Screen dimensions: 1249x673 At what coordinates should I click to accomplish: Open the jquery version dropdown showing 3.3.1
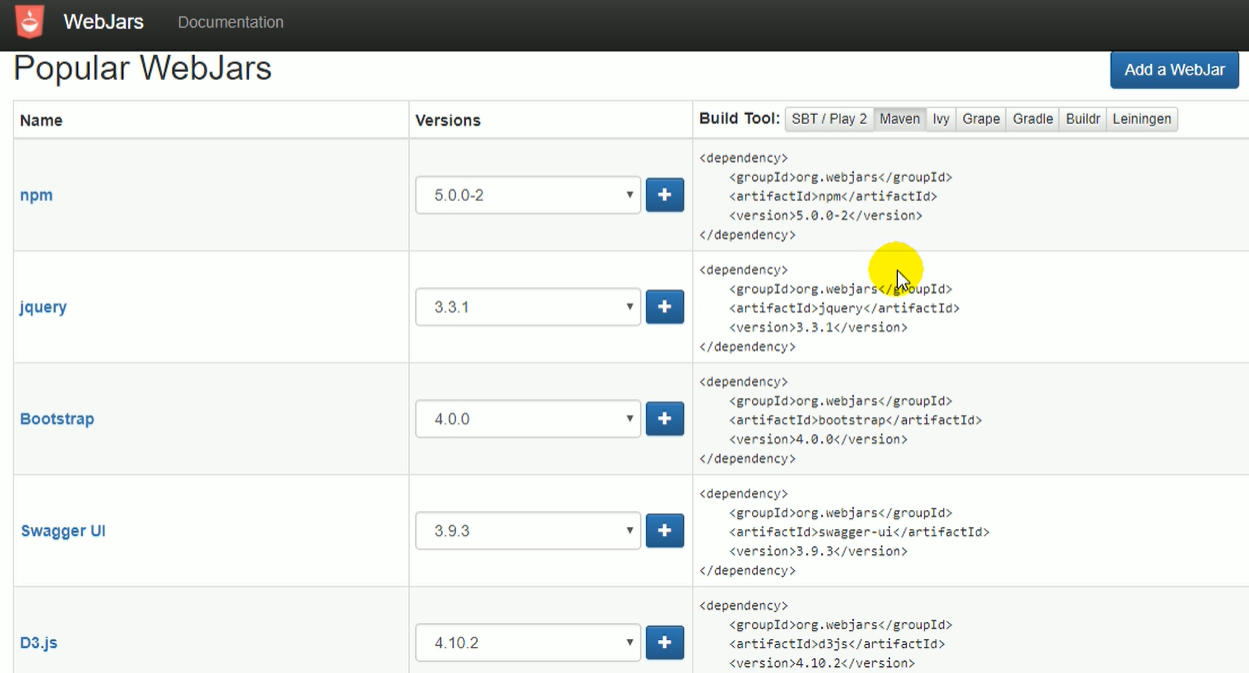528,307
